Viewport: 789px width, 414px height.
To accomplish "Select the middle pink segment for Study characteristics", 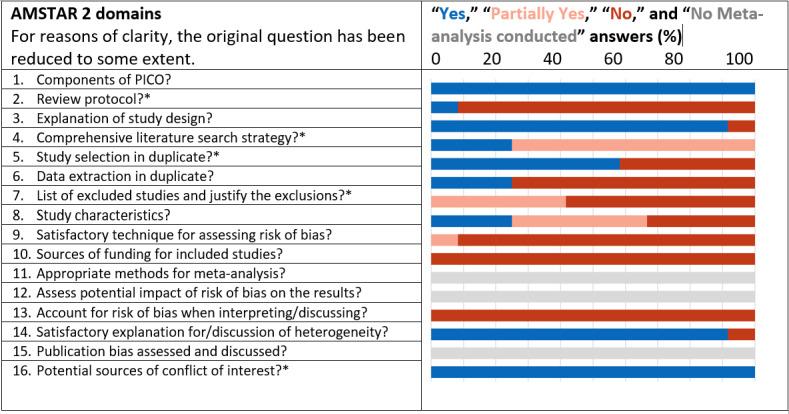I will pos(579,221).
